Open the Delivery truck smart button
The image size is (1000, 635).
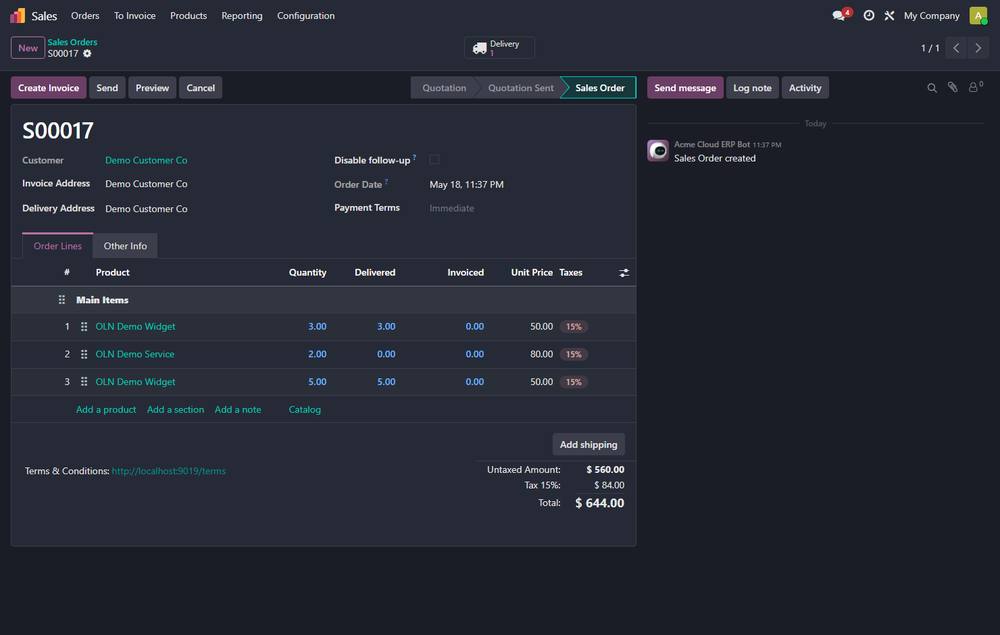499,48
